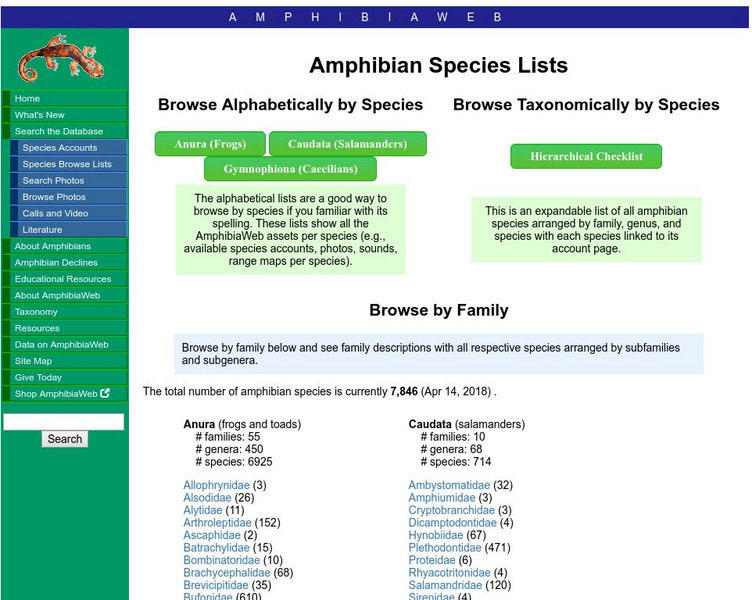The image size is (752, 600).
Task: Open the Alytidae family link
Action: [x=203, y=510]
